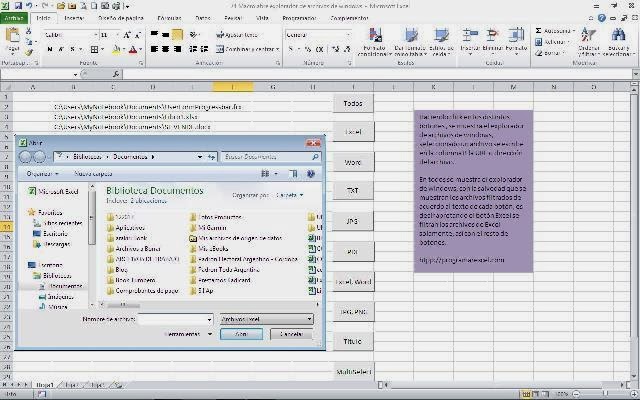This screenshot has height=400, width=640.
Task: Switch to the Vista tab
Action: (x=262, y=18)
